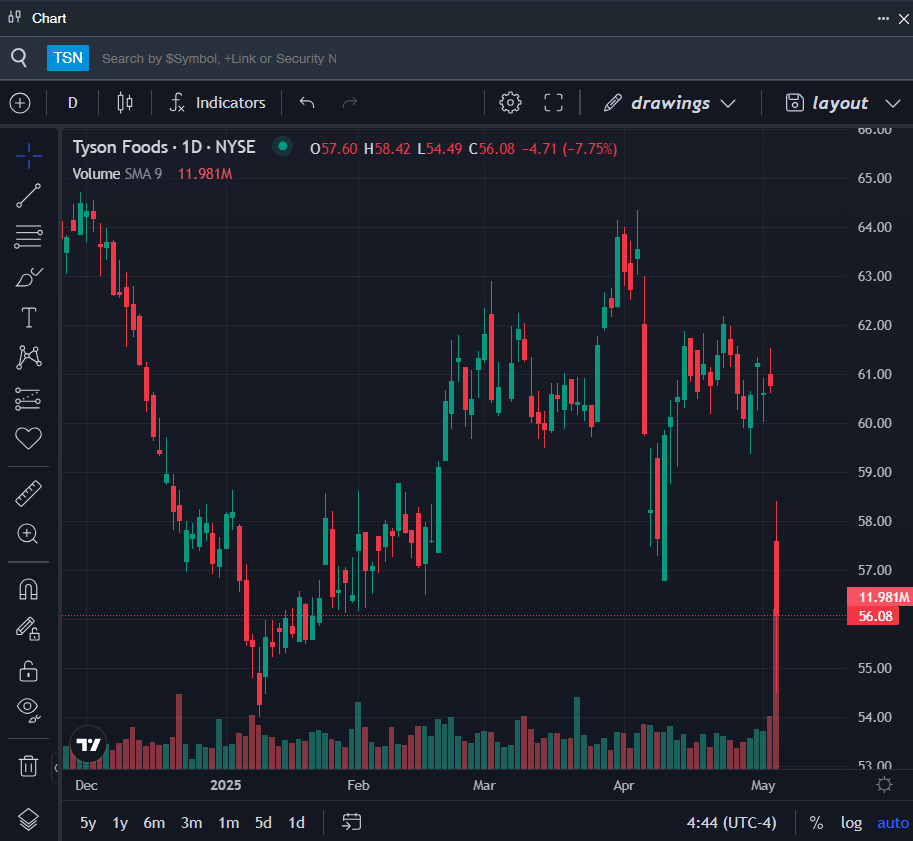Viewport: 913px width, 841px height.
Task: Select the 5d date range
Action: [263, 822]
